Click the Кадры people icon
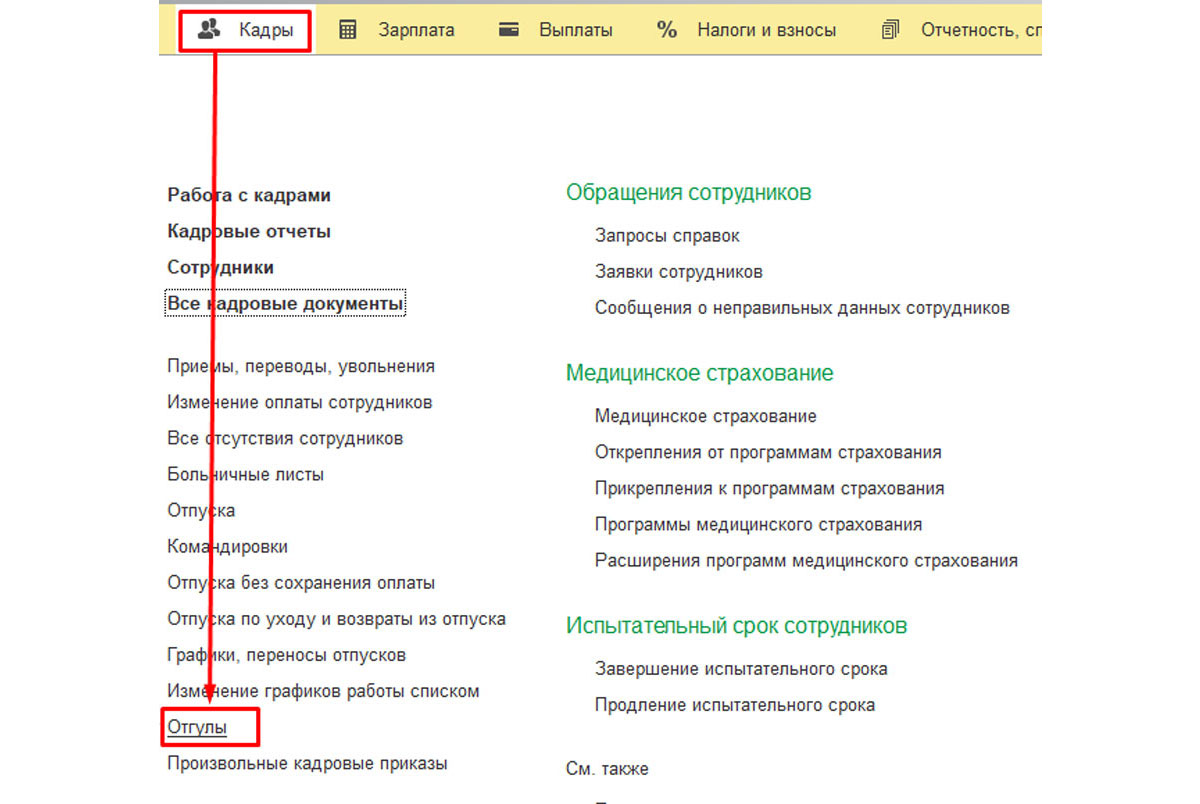Viewport: 1200px width, 804px height. point(209,30)
